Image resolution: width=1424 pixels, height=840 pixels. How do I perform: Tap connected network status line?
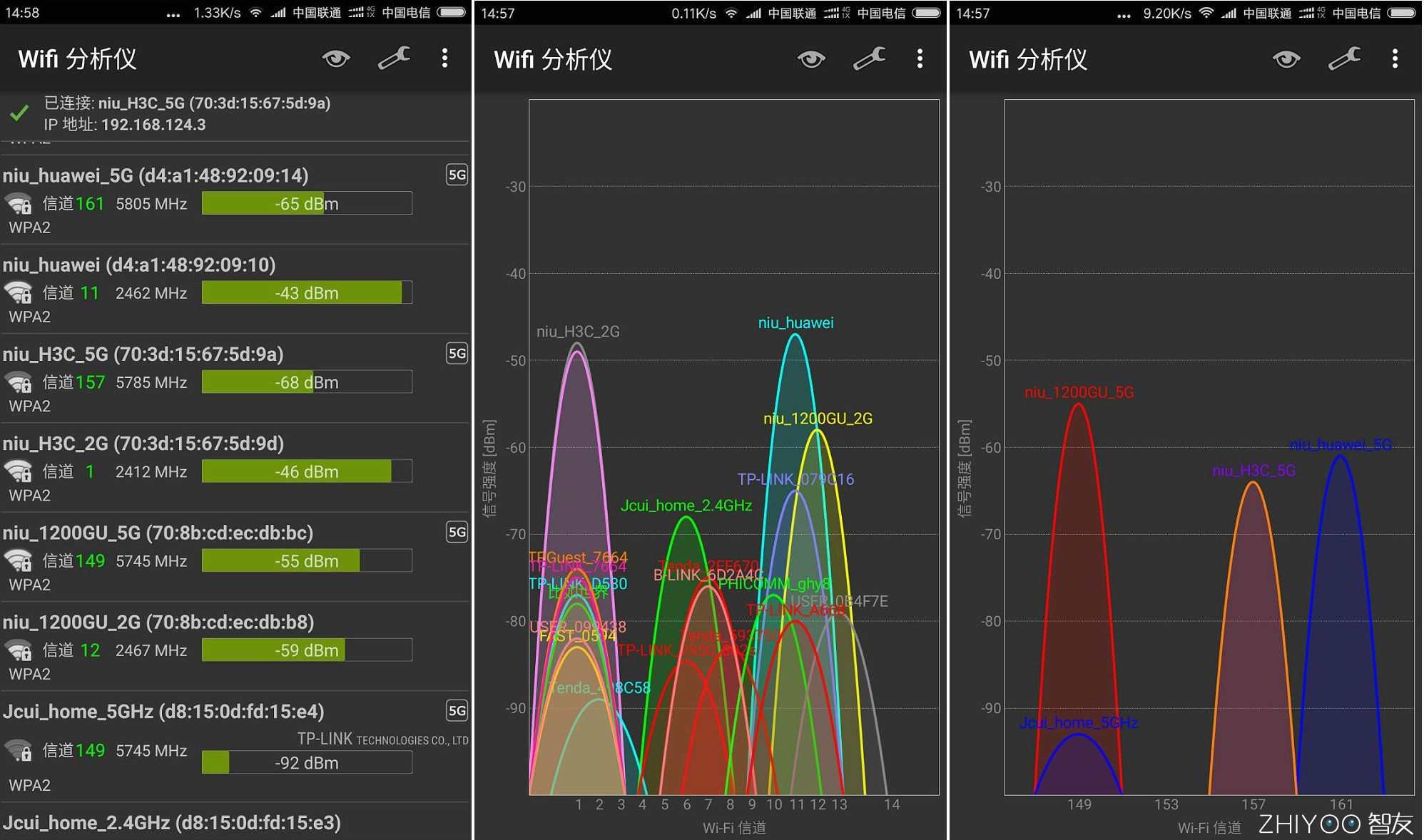(187, 103)
